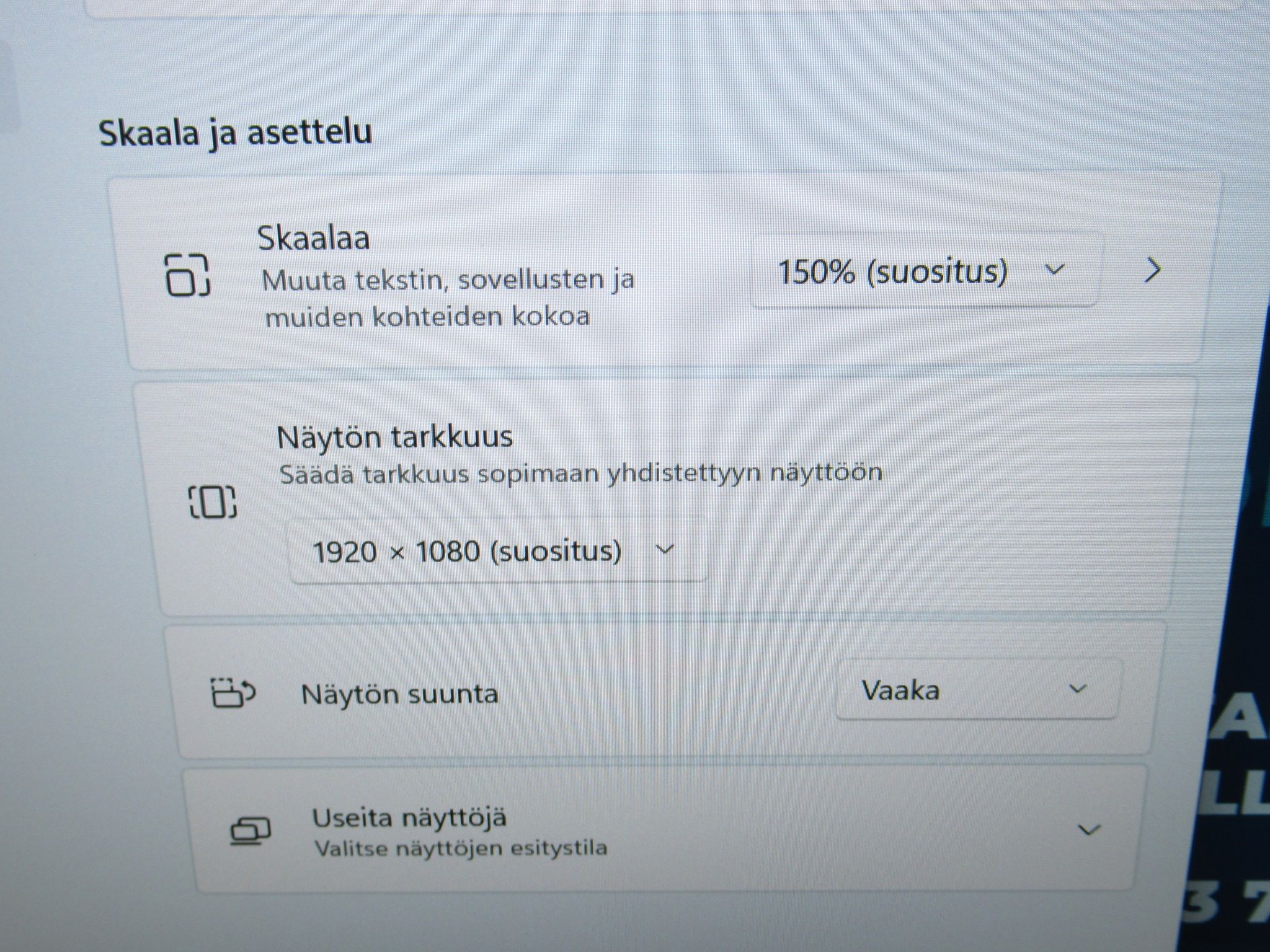Click 'Valitse näyttöjen esitystila' description

click(x=461, y=848)
